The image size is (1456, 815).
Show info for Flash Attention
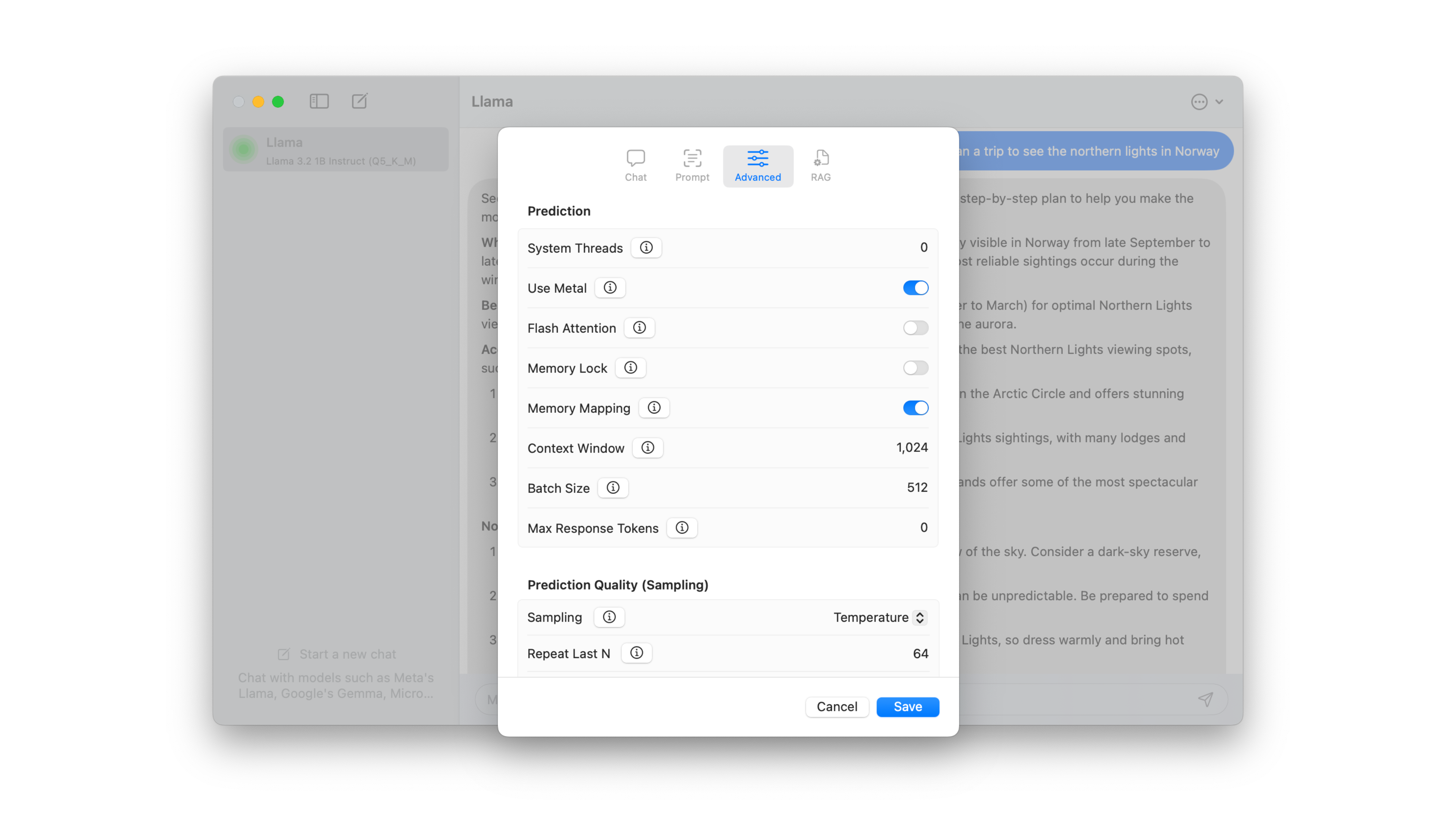[639, 328]
